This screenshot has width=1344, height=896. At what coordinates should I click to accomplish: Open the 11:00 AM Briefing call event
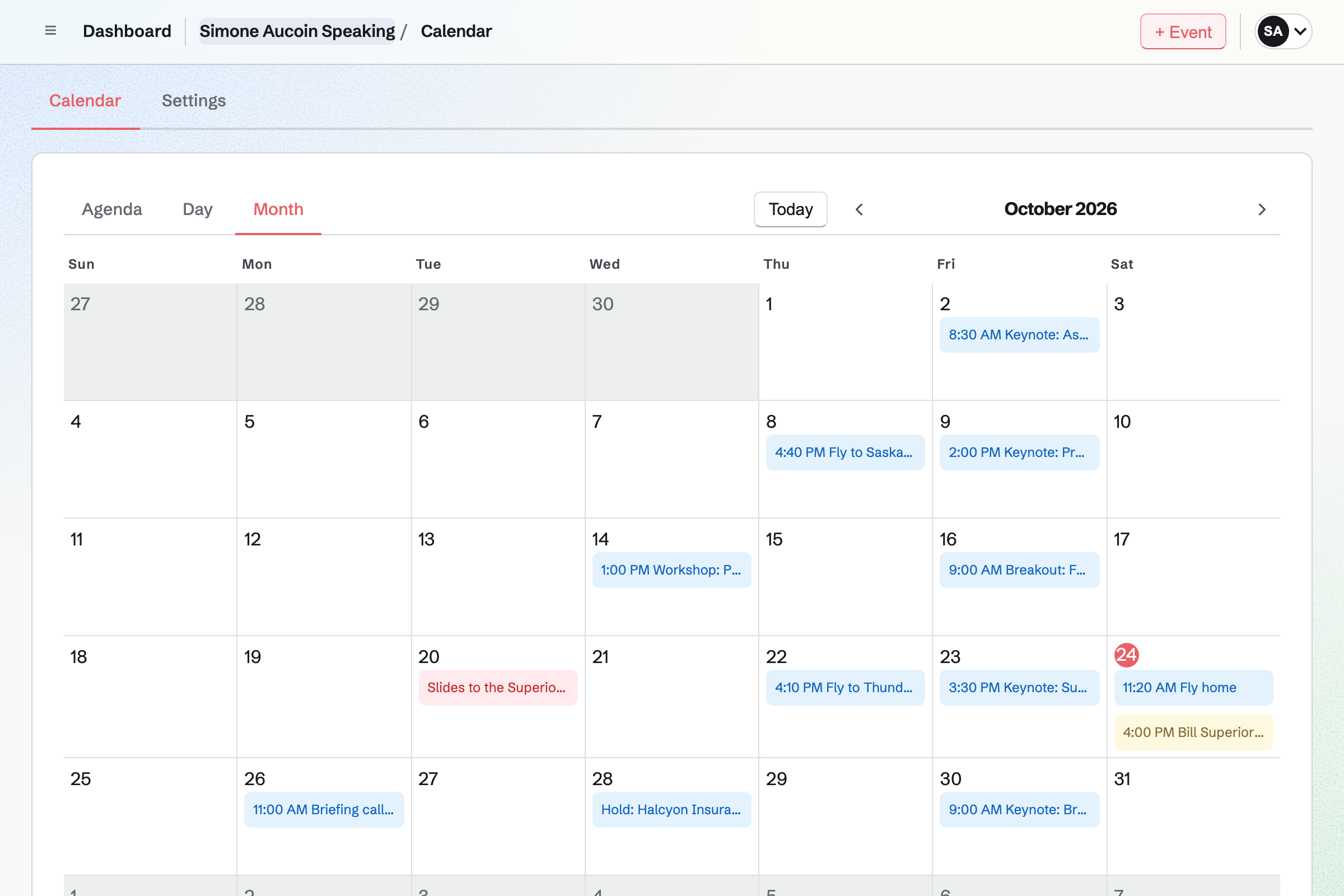tap(324, 810)
